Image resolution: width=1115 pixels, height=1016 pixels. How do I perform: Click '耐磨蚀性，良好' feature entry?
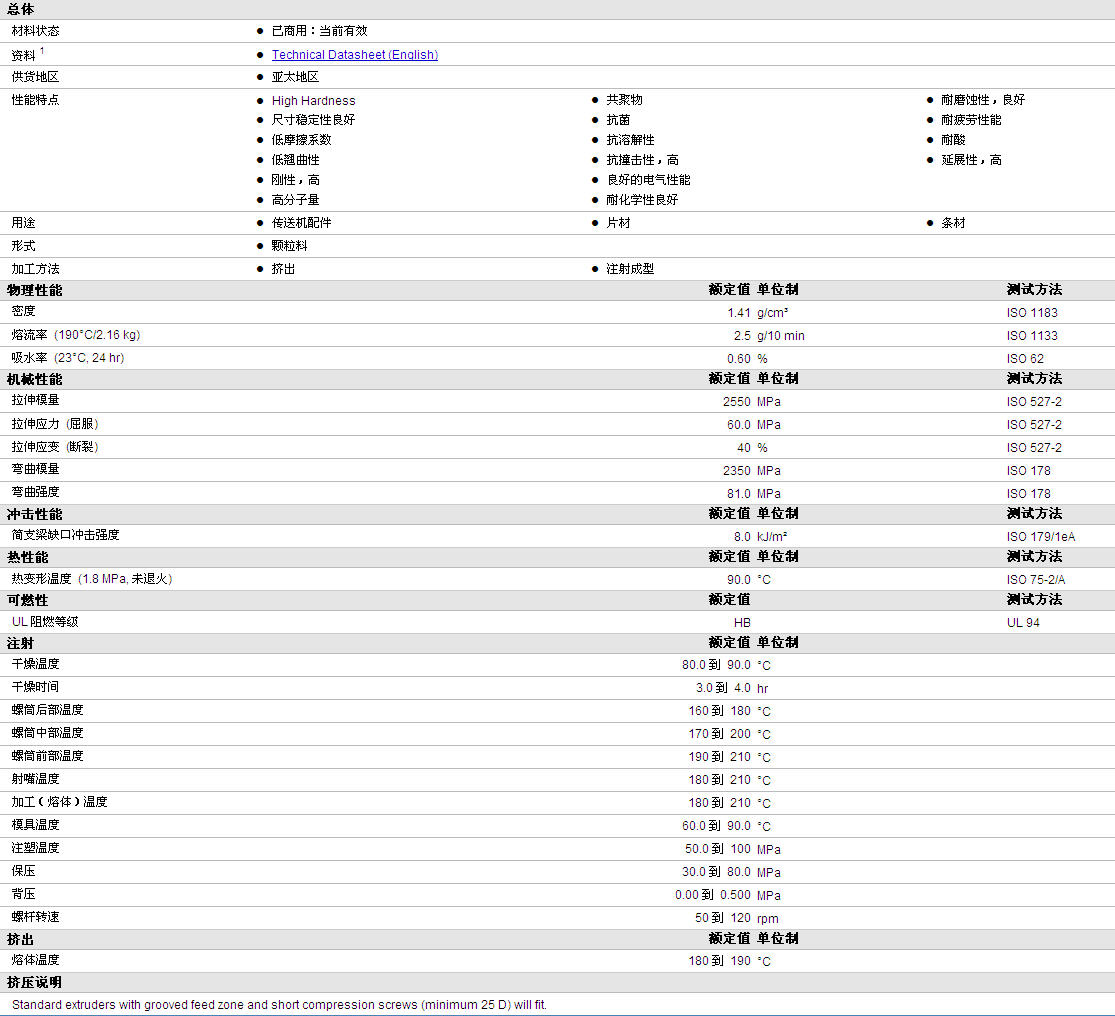tap(983, 100)
